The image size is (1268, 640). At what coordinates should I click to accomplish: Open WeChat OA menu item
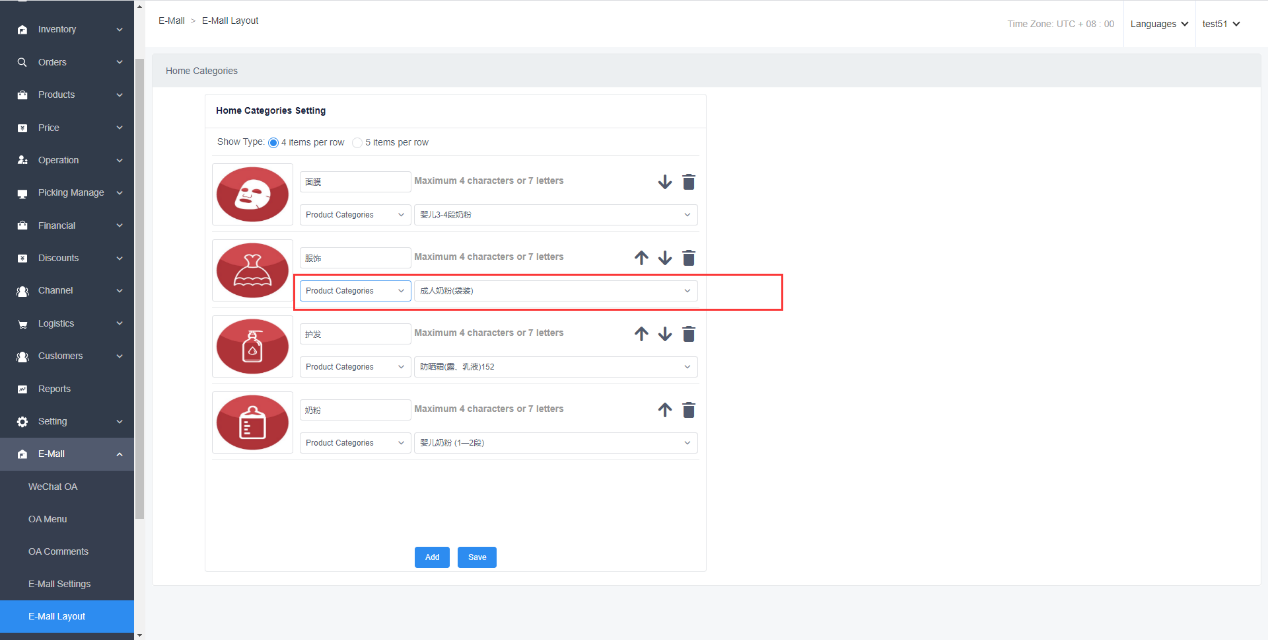pos(53,487)
